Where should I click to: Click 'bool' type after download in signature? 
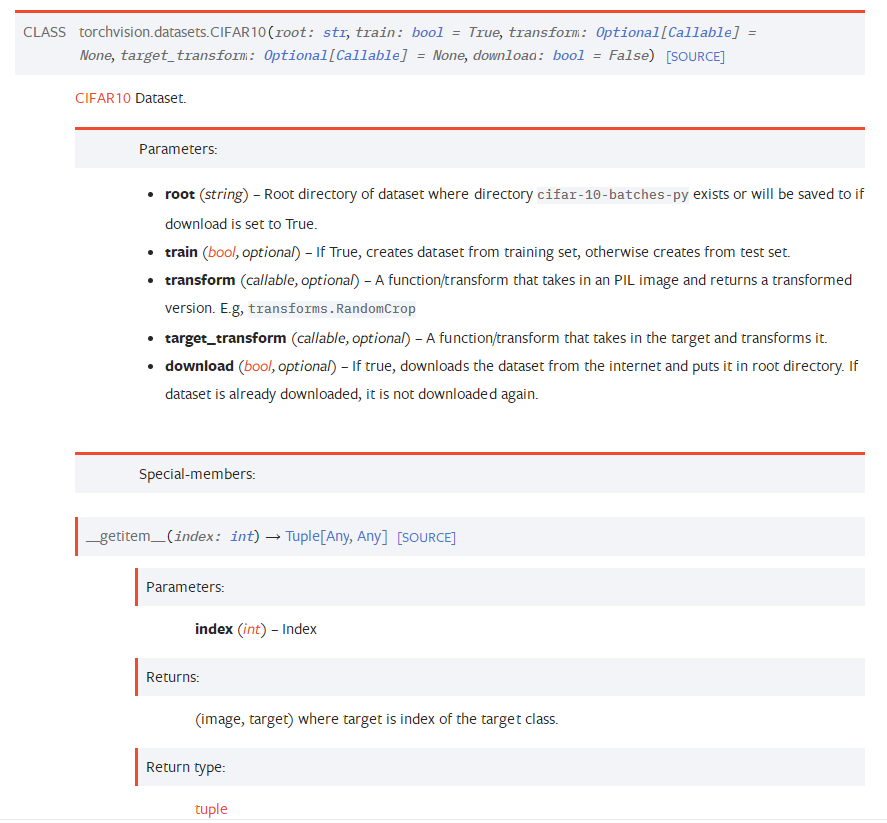[568, 55]
